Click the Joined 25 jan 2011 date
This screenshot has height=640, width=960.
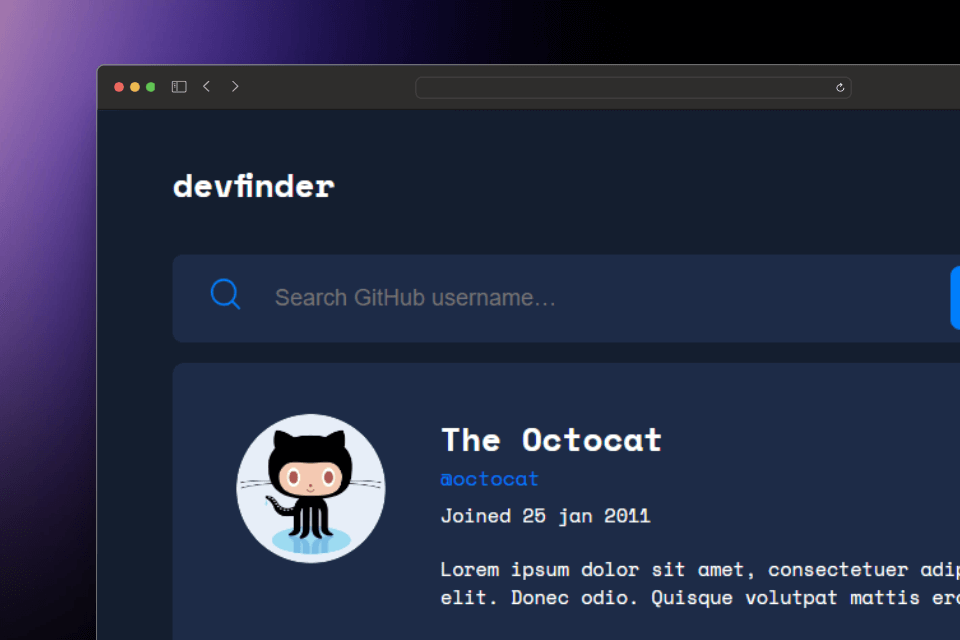point(545,516)
